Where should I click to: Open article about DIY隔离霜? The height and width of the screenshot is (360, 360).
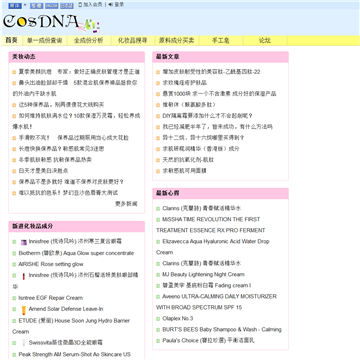(207, 116)
